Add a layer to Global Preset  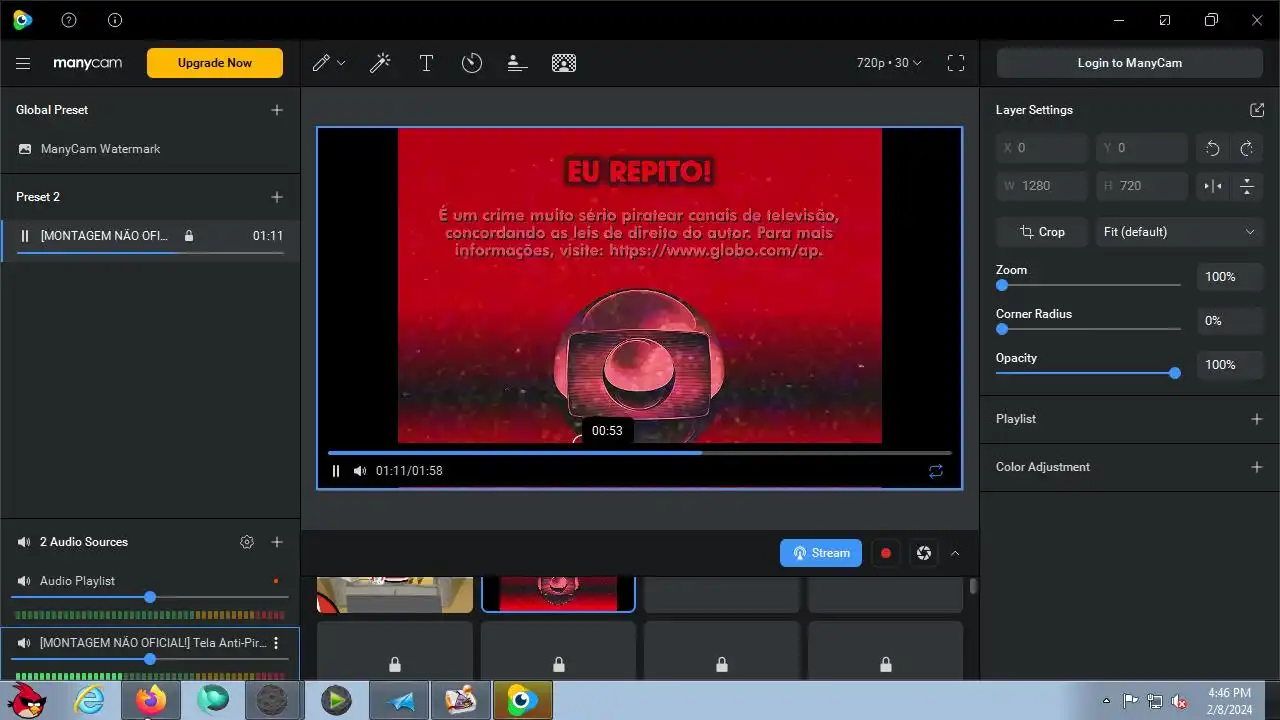277,110
